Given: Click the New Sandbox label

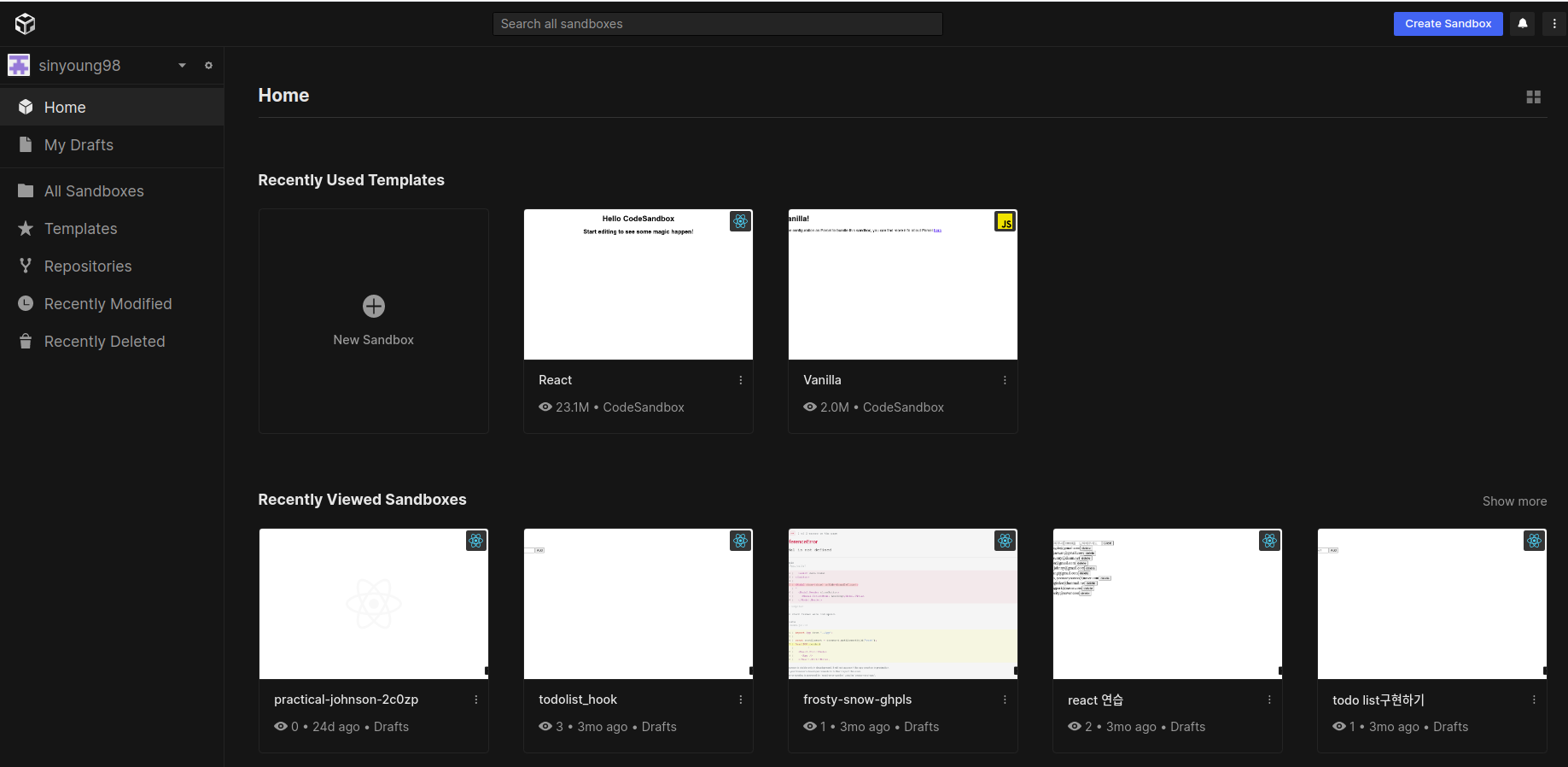Looking at the screenshot, I should click(x=374, y=340).
